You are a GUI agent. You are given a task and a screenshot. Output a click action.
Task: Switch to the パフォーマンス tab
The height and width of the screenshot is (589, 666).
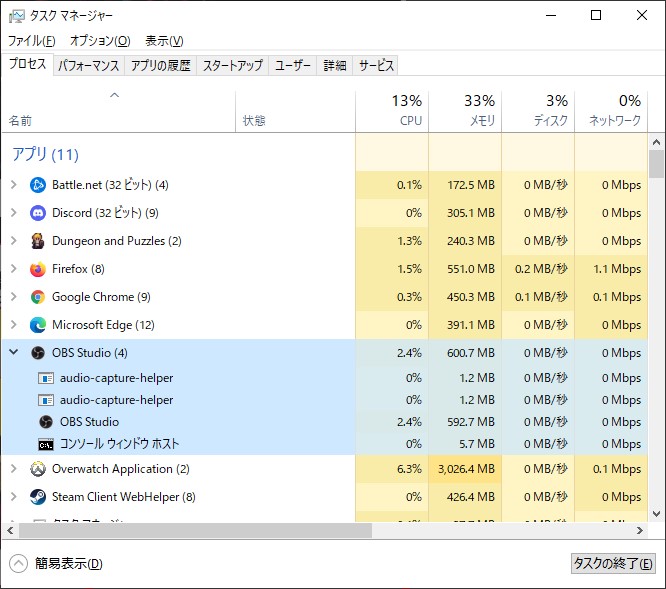coord(89,65)
